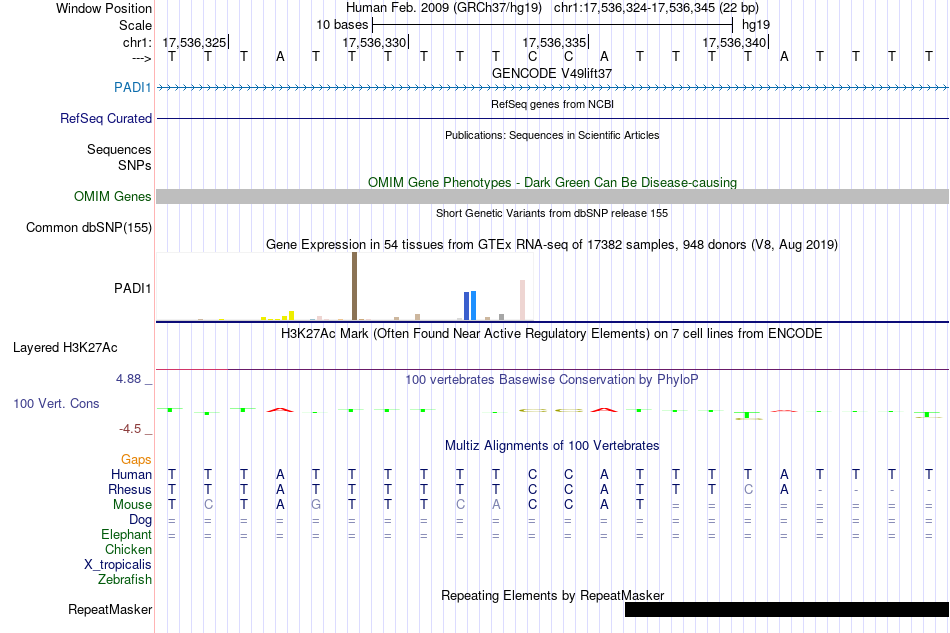
Task: Click the Rhesus alignment row label
Action: (x=130, y=489)
